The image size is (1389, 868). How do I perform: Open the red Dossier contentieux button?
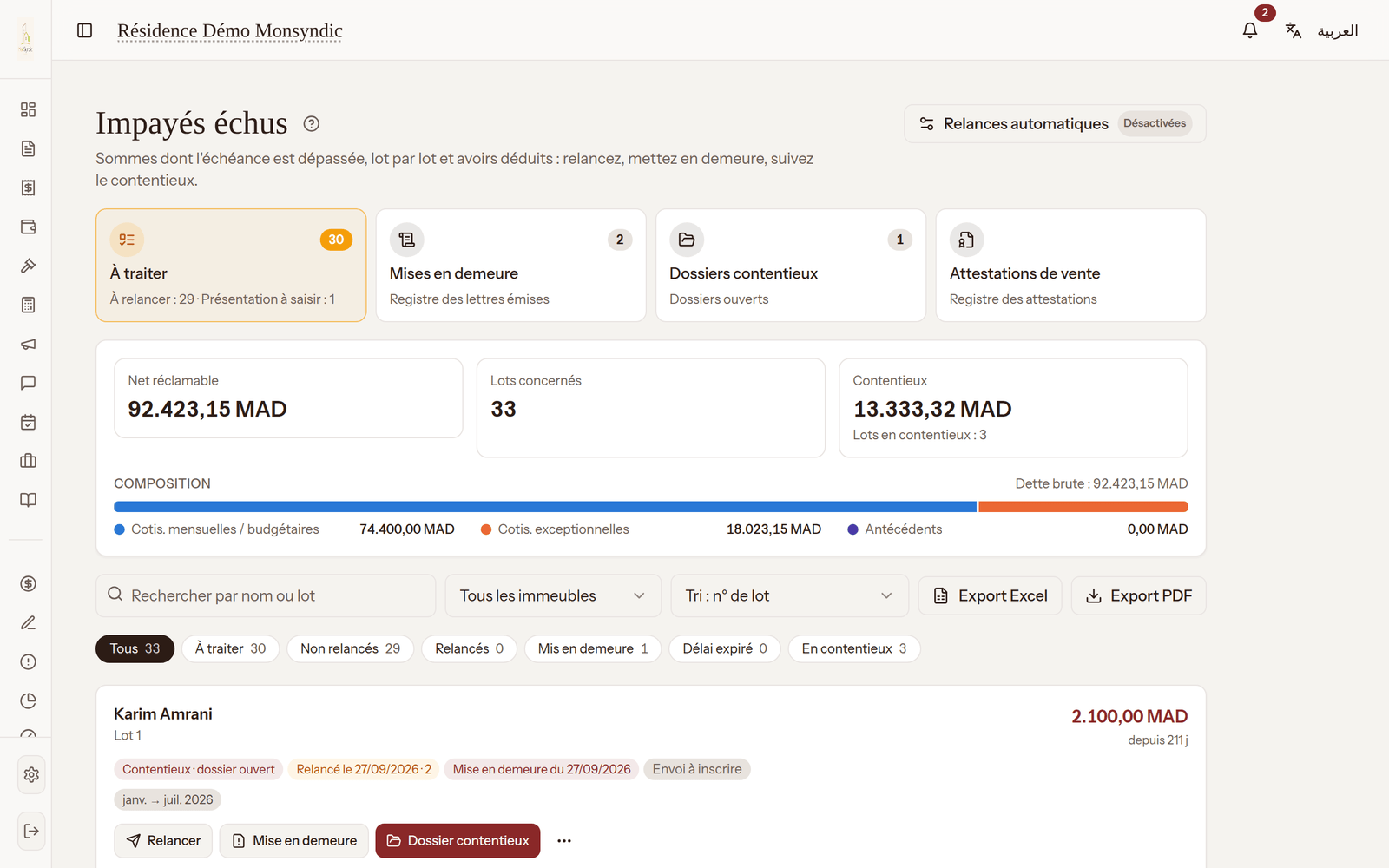tap(458, 840)
